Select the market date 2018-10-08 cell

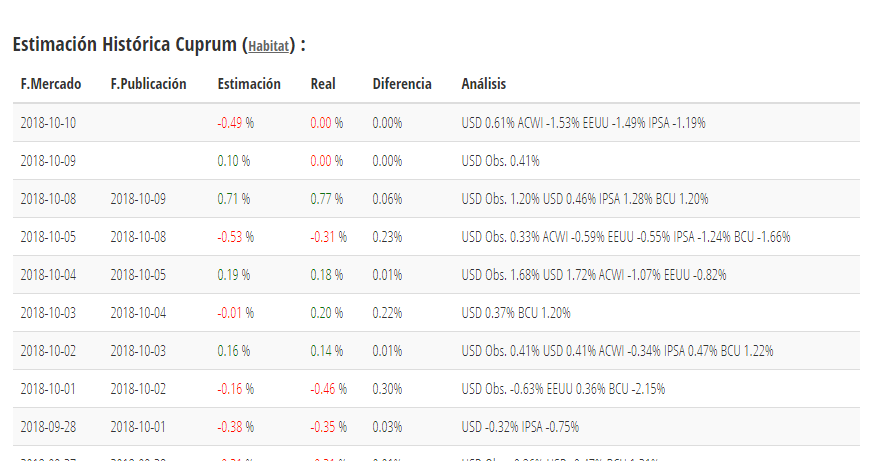48,199
